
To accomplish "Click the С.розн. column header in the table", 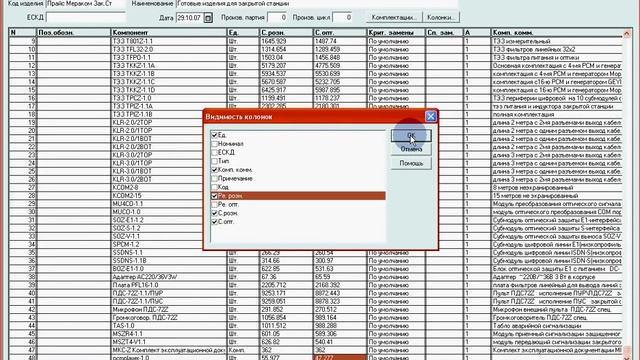I will (286, 33).
